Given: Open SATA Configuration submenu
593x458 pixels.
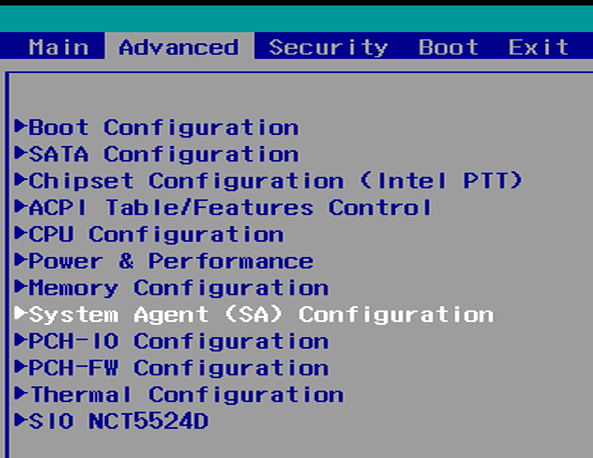Looking at the screenshot, I should [x=164, y=155].
